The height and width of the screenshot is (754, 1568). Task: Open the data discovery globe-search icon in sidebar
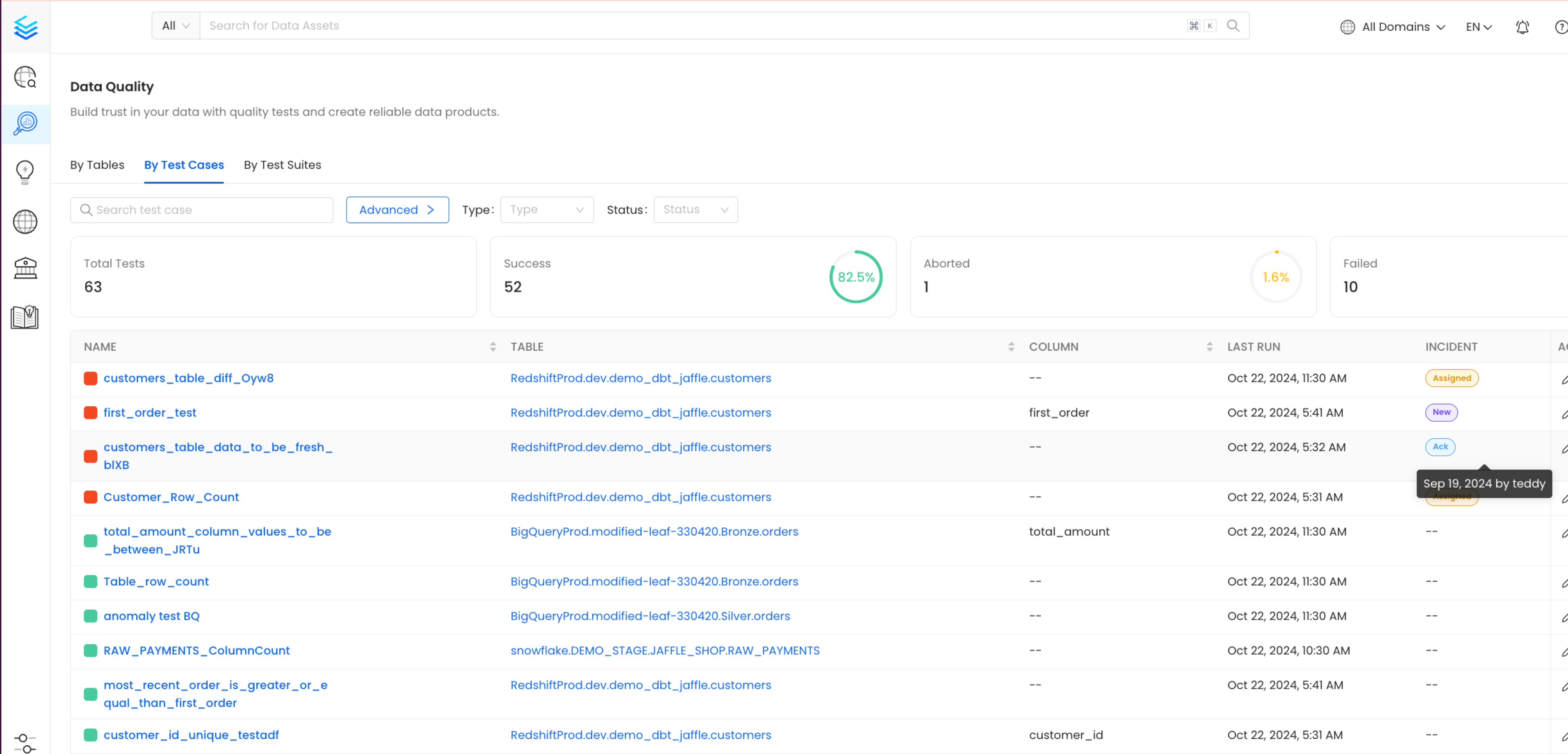coord(25,78)
